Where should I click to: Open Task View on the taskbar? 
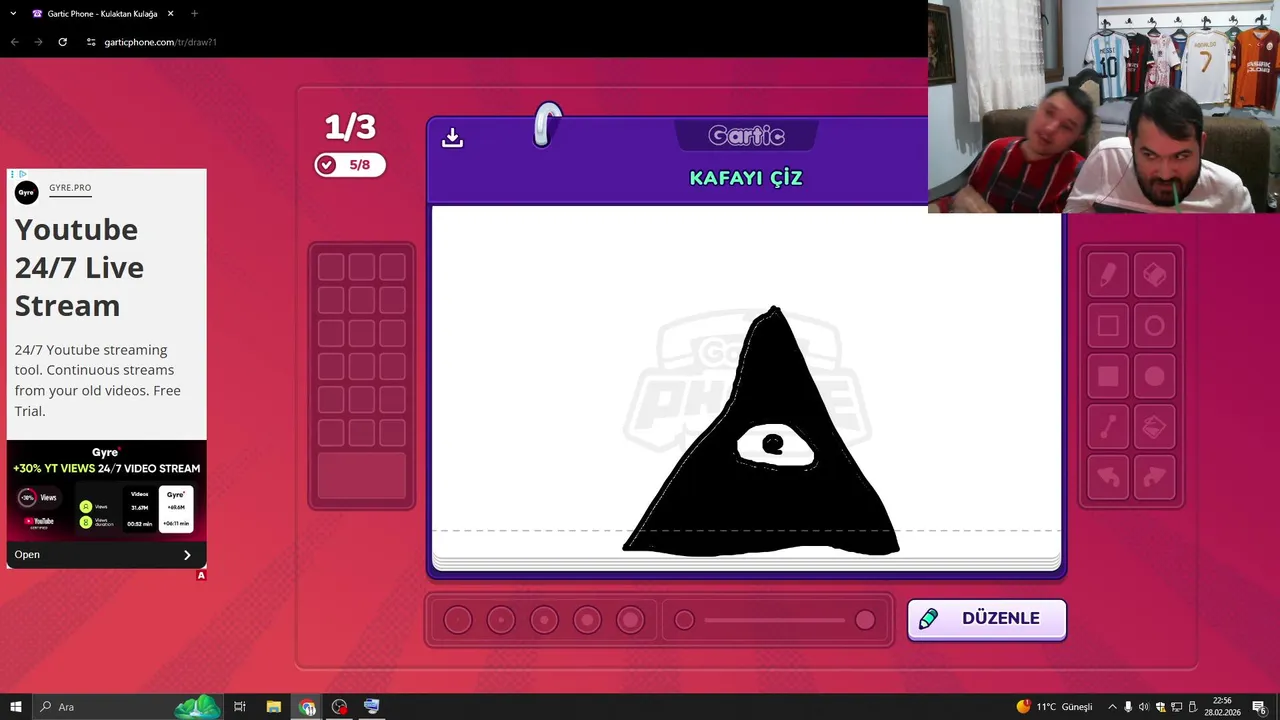click(240, 707)
